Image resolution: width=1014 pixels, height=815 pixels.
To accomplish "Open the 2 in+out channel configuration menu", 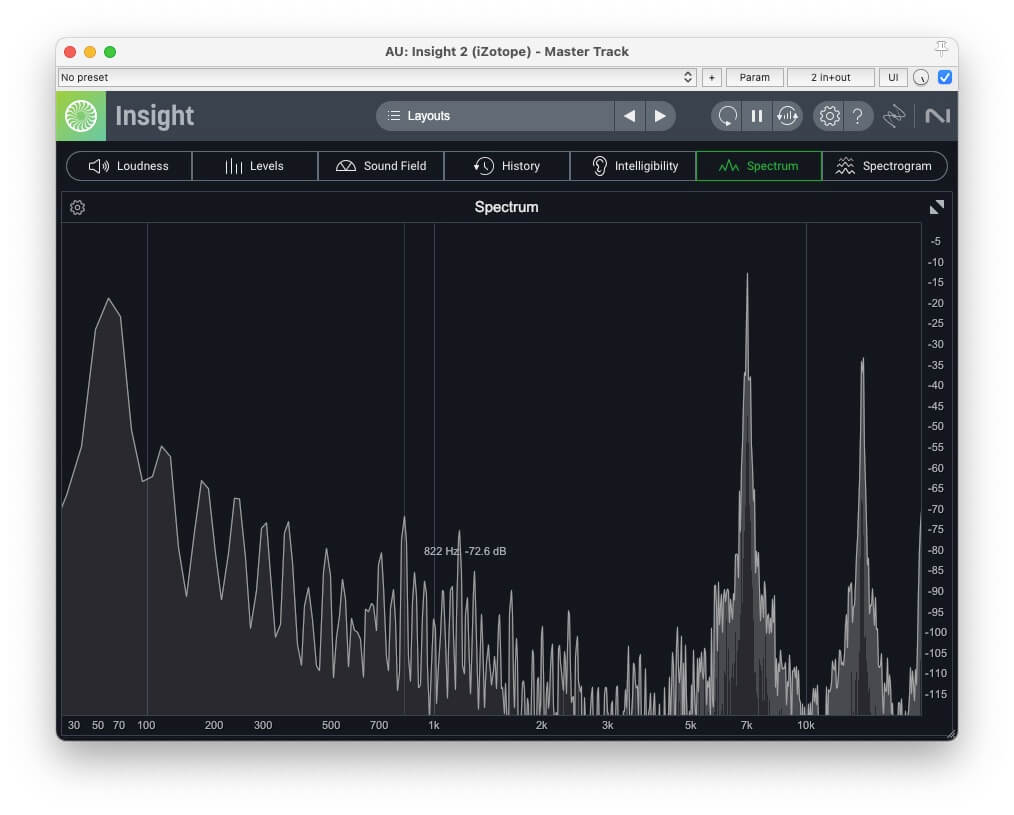I will [830, 77].
